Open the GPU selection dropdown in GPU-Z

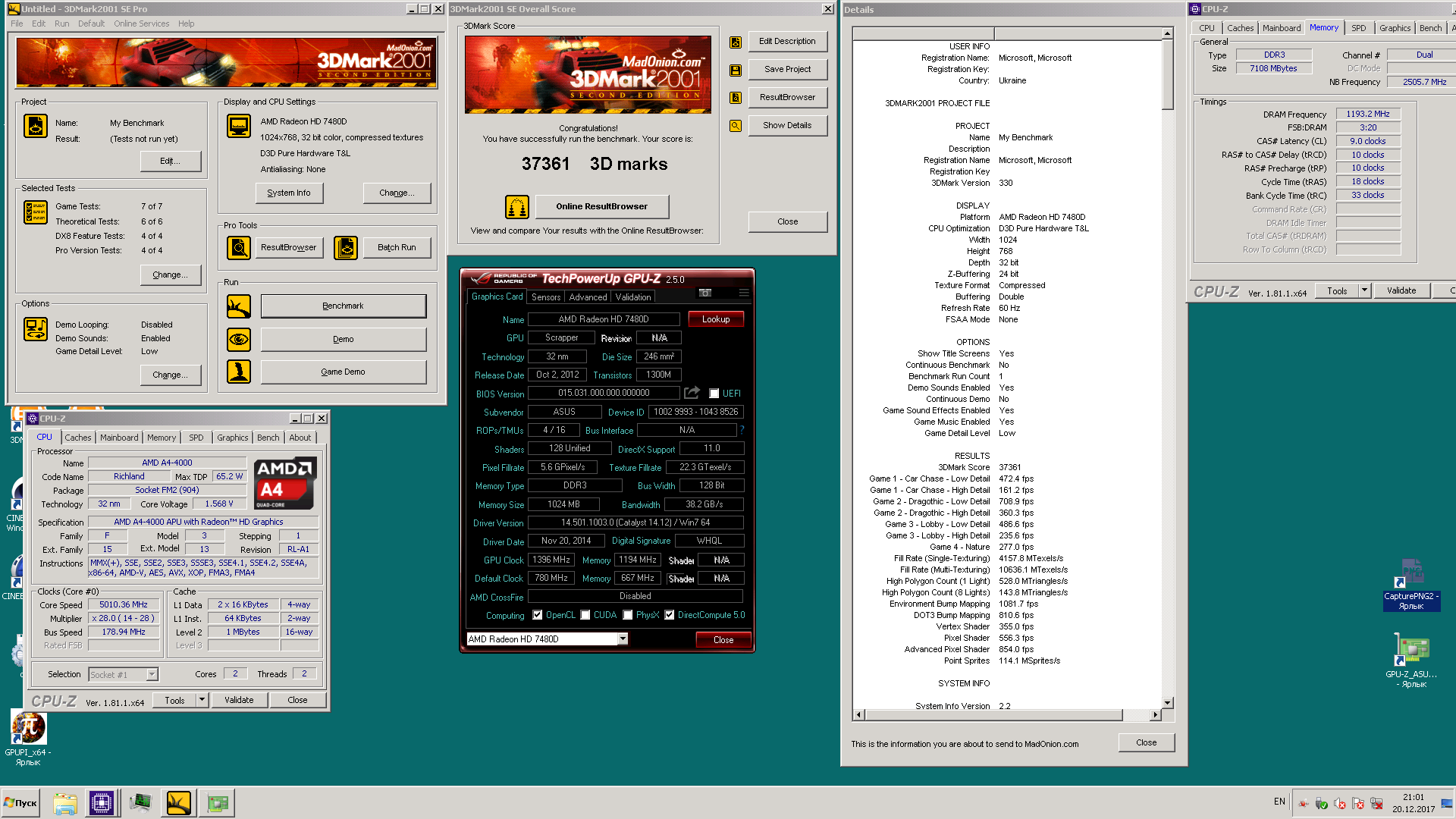(x=623, y=639)
